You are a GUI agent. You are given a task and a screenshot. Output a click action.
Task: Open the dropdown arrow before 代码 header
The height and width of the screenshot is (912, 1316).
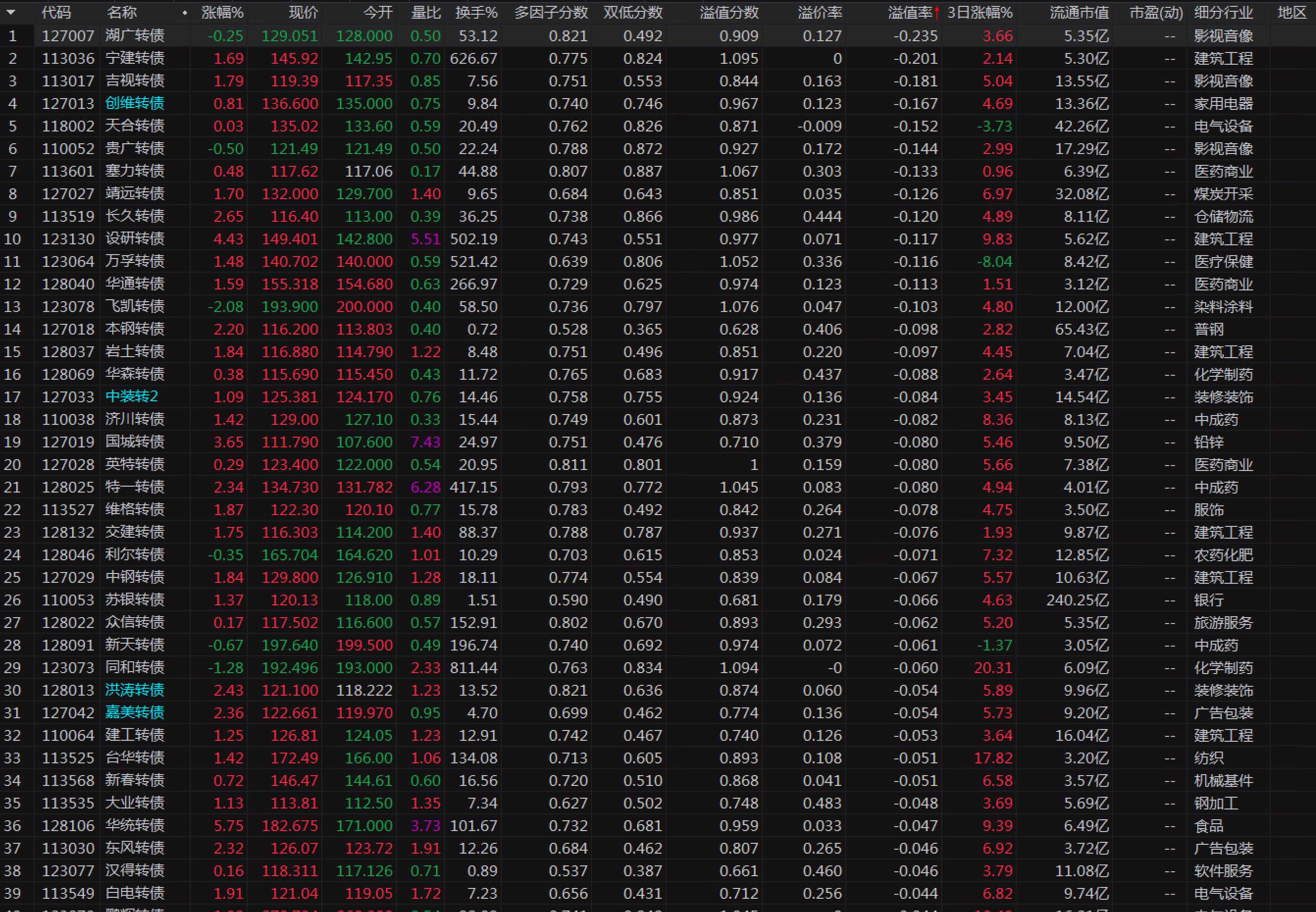(x=11, y=13)
